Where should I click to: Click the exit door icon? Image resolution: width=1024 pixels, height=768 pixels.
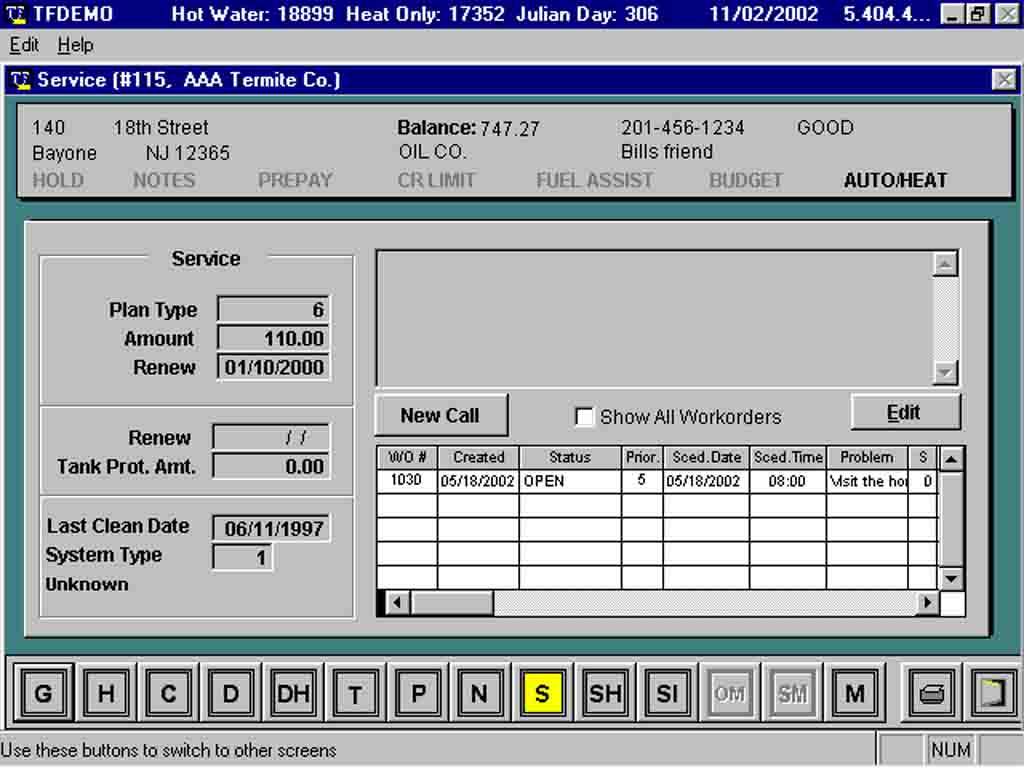pyautogui.click(x=992, y=693)
